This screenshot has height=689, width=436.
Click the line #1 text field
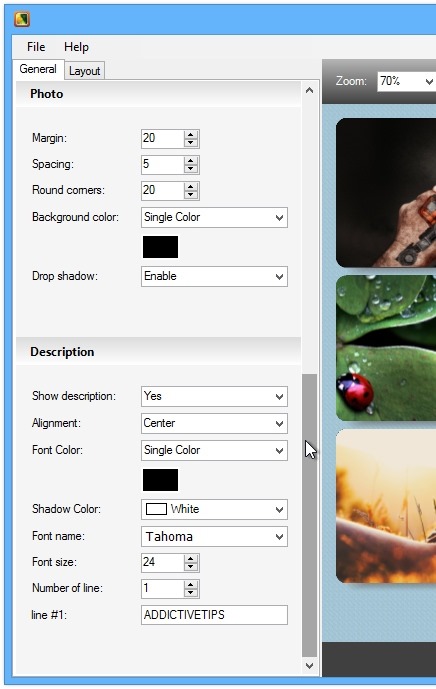pyautogui.click(x=214, y=615)
